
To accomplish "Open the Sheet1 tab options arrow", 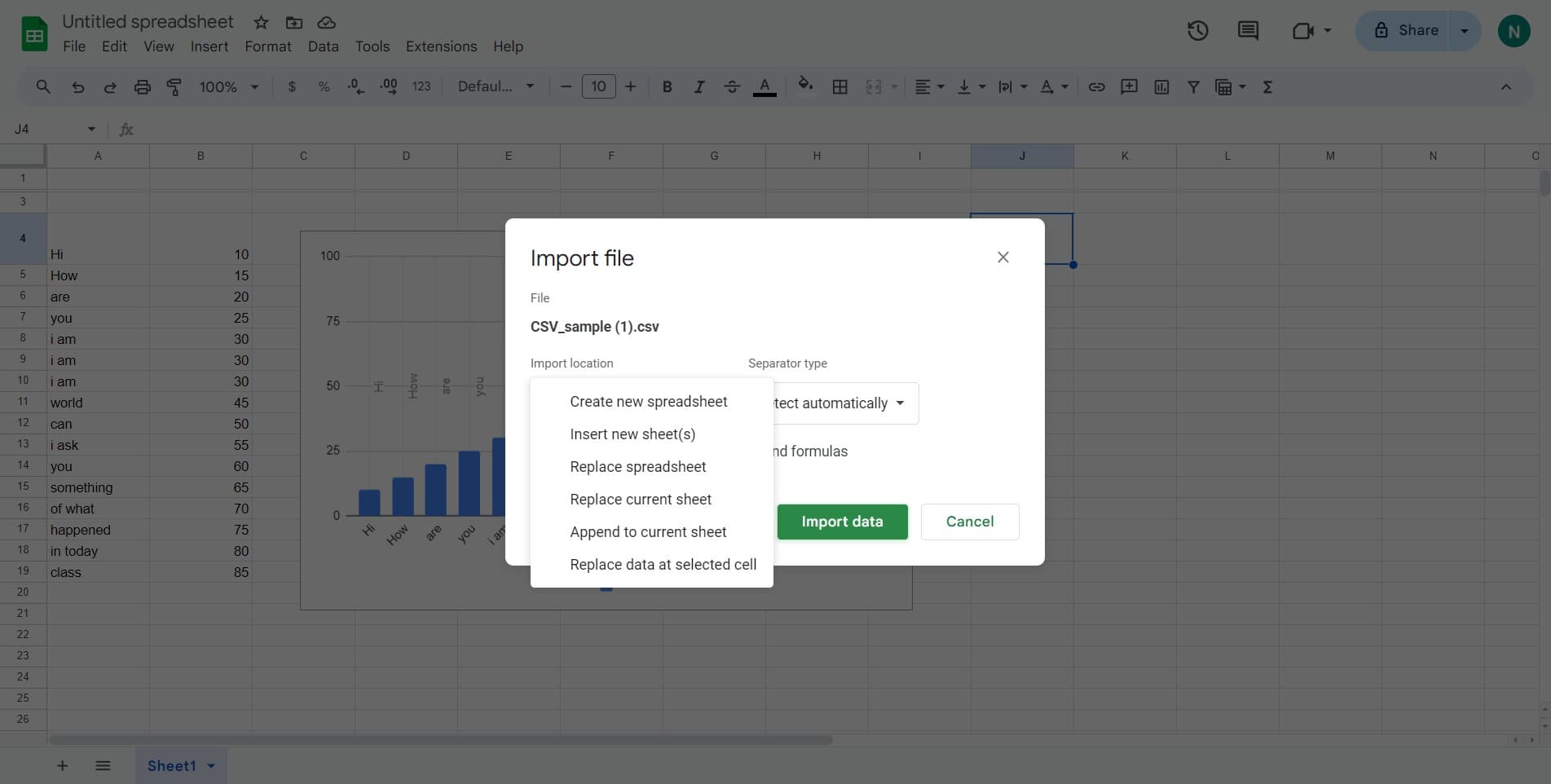I will click(x=211, y=766).
